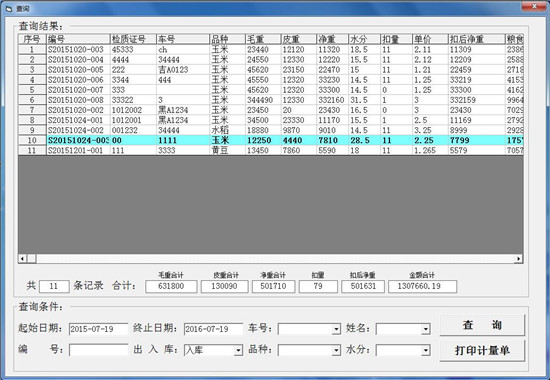Viewport: 550px width, 380px height.
Task: Focus the 编号 input field
Action: coord(99,350)
